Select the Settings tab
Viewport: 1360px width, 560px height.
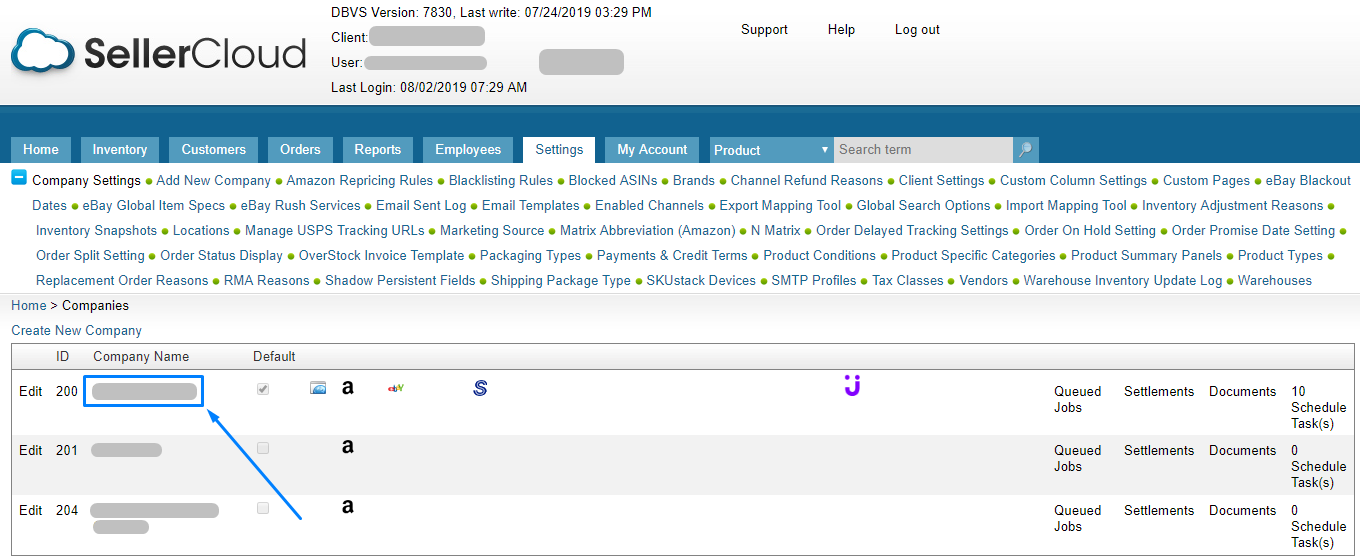point(559,150)
